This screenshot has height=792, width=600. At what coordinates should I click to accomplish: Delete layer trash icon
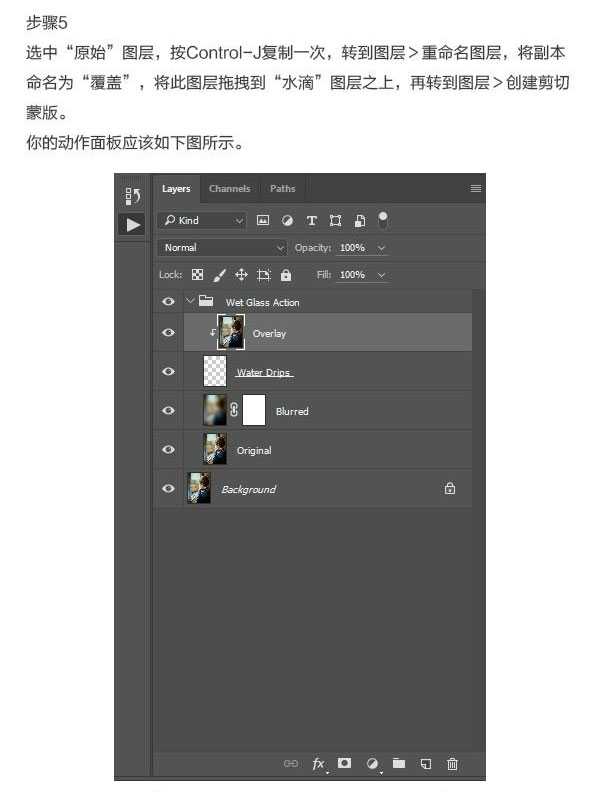(452, 764)
